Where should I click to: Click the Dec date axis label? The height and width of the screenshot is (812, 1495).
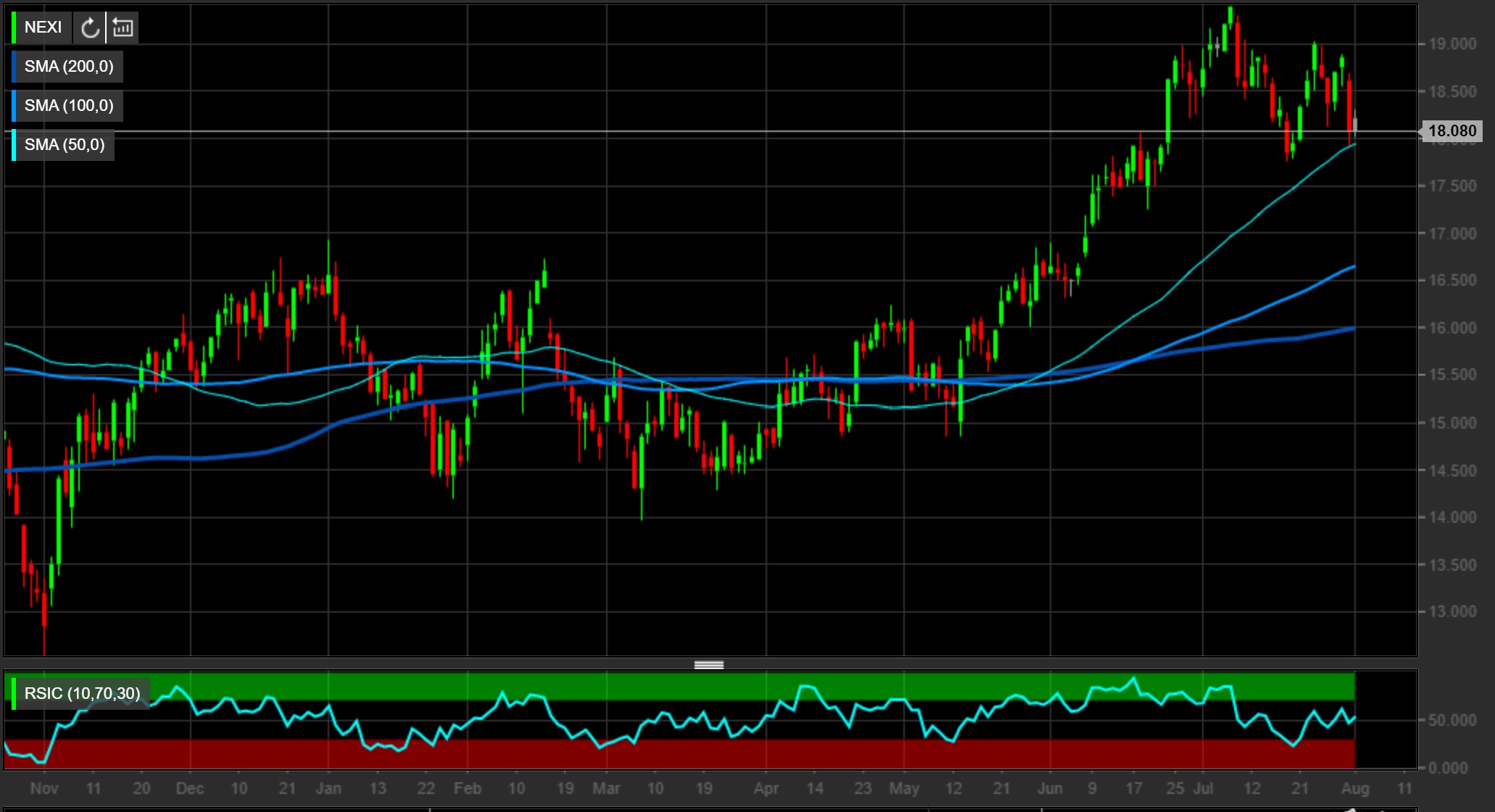(190, 788)
